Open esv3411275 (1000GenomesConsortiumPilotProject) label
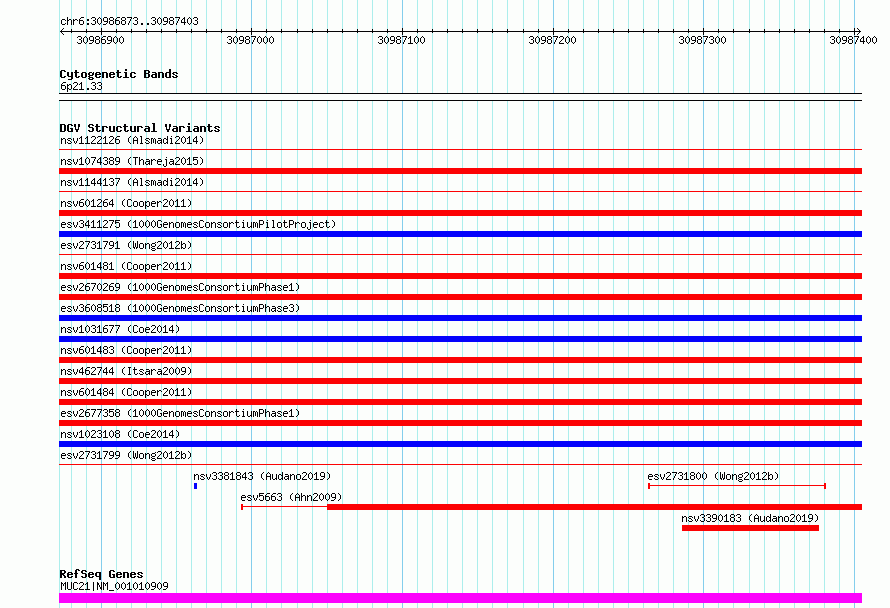 (198, 224)
